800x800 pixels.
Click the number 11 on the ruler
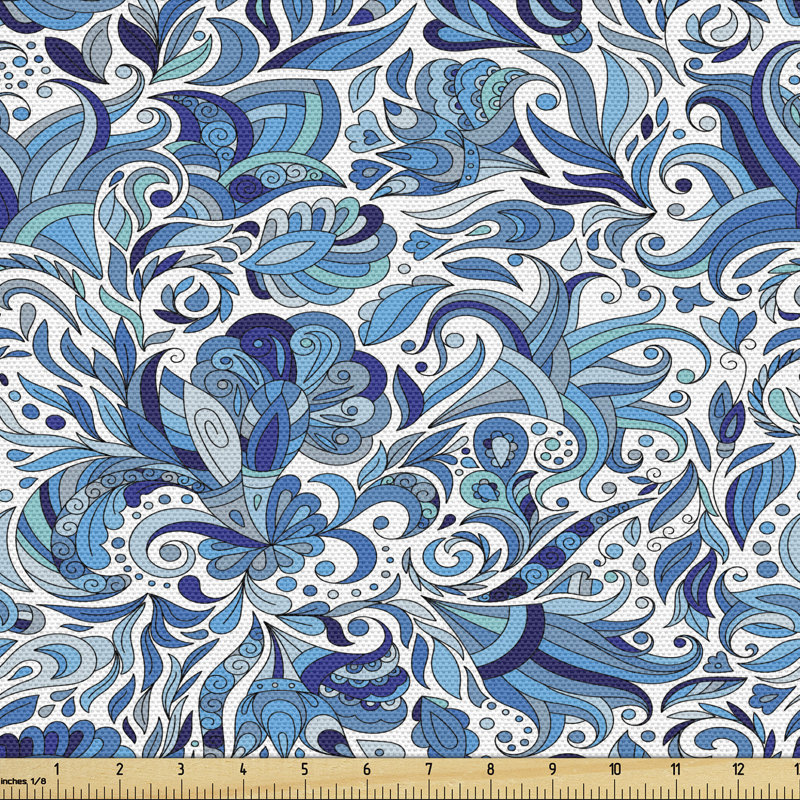click(676, 769)
